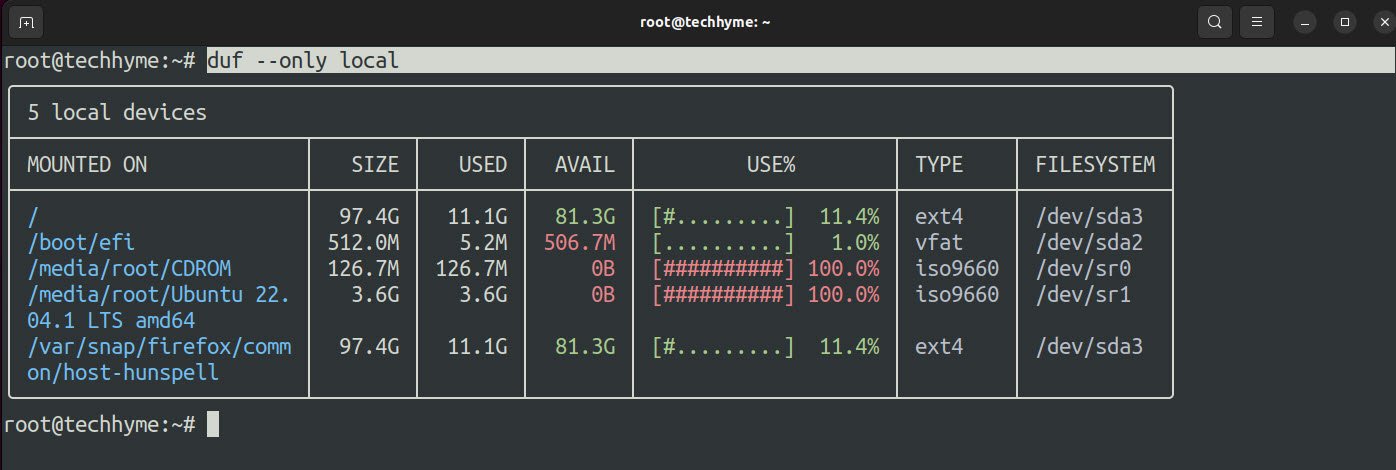Click the /boot/efi mount path

pos(81,242)
